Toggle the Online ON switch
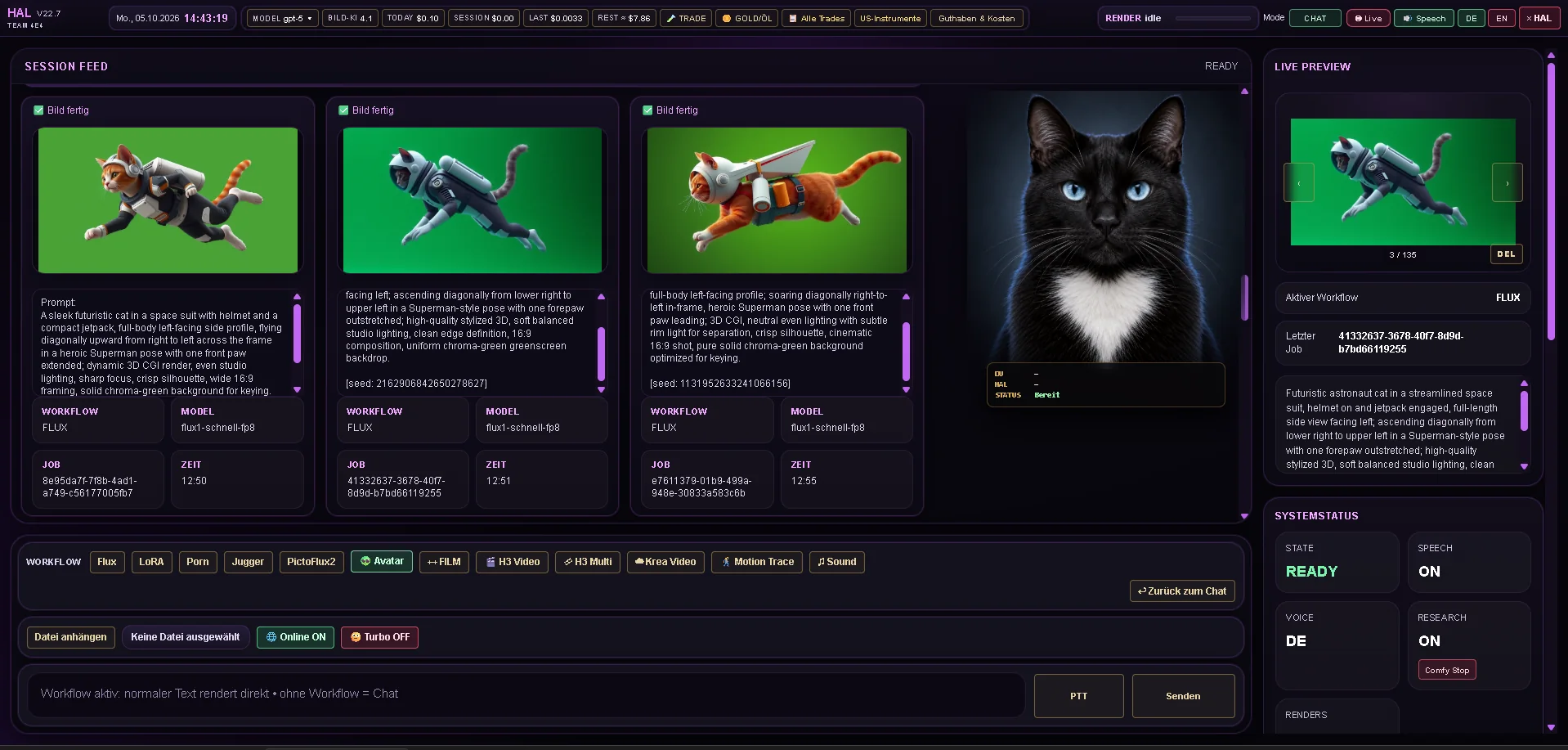1568x750 pixels. pyautogui.click(x=295, y=637)
